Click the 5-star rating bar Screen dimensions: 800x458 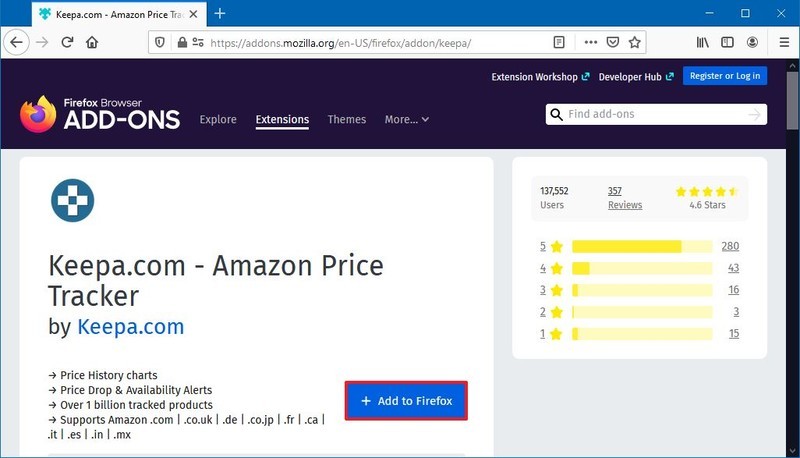click(642, 246)
